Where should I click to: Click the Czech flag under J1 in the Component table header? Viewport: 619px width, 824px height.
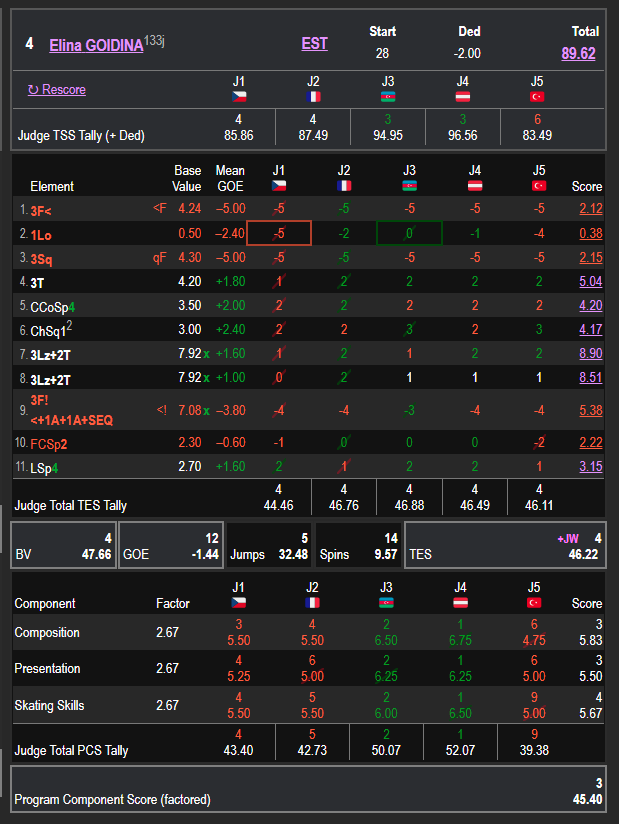(238, 603)
